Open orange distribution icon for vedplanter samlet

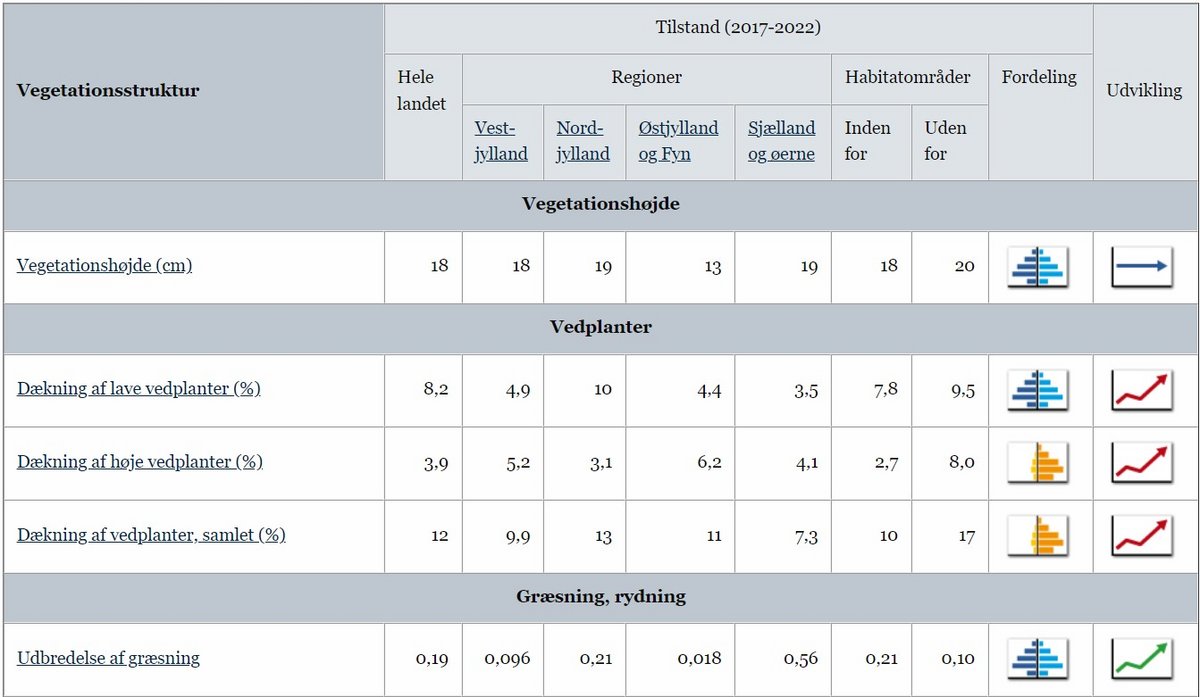pyautogui.click(x=1037, y=536)
